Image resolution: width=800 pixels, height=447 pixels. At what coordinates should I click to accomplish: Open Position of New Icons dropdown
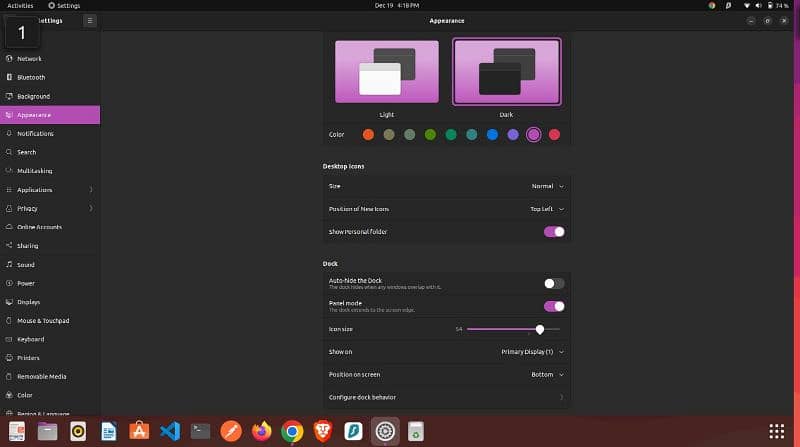(x=547, y=209)
